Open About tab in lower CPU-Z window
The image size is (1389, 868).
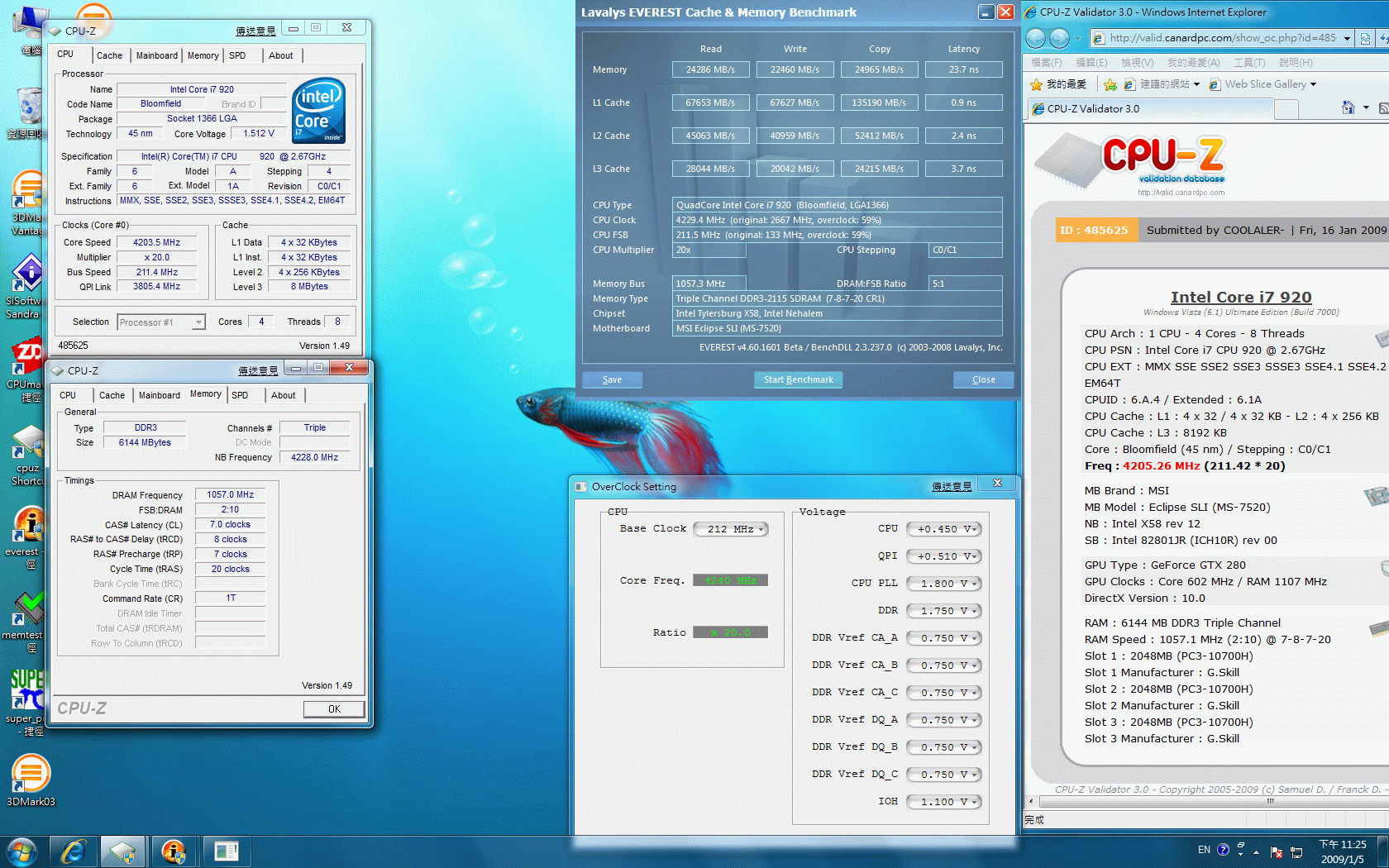[x=283, y=395]
